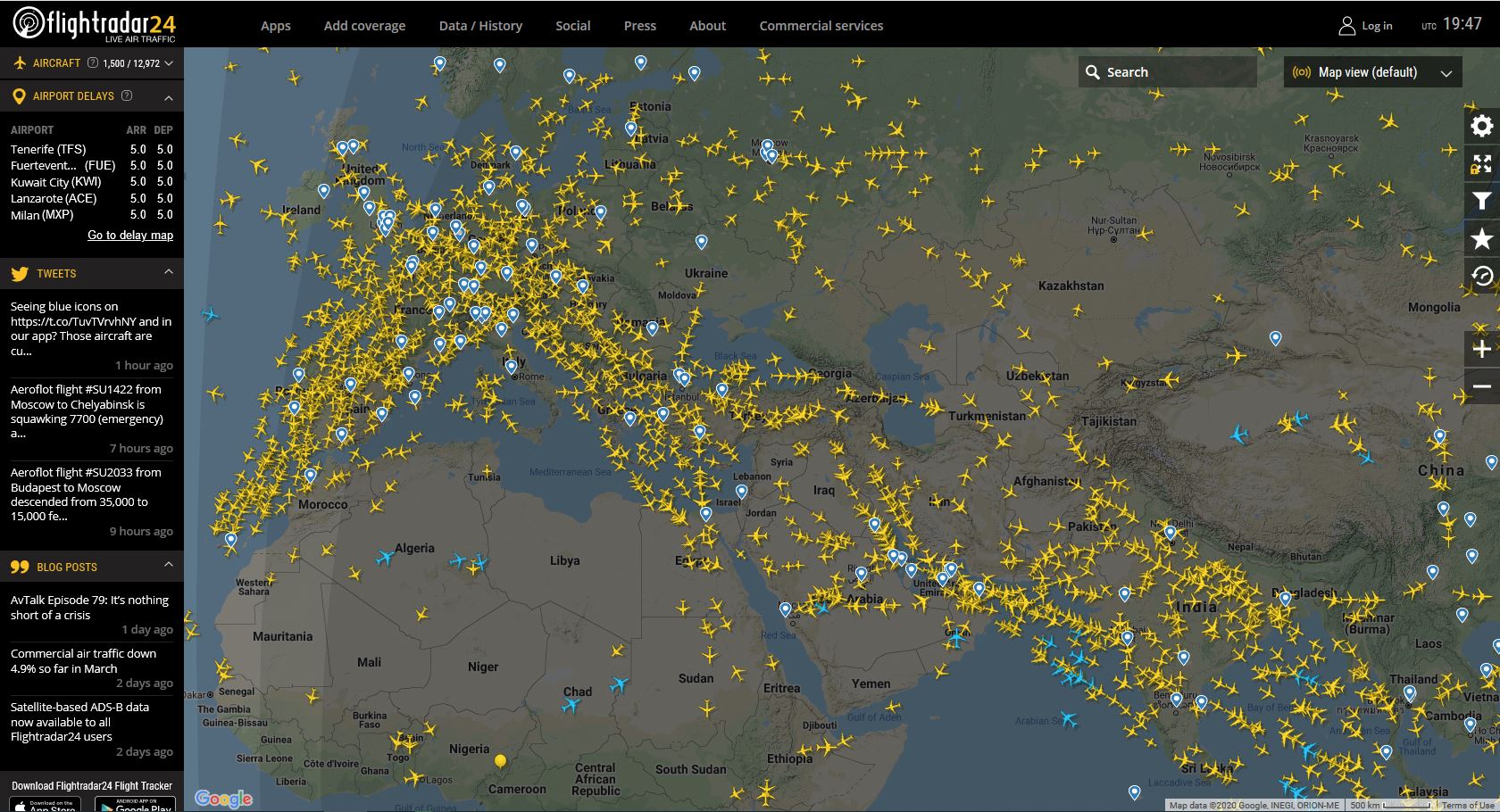1500x812 pixels.
Task: Open the Map view (default) dropdown
Action: click(1372, 72)
